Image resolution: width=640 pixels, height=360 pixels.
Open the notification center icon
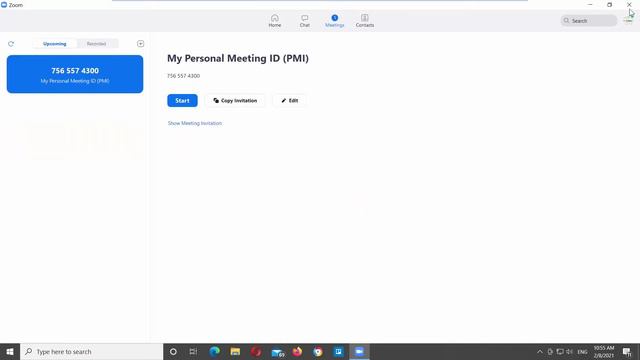click(627, 352)
